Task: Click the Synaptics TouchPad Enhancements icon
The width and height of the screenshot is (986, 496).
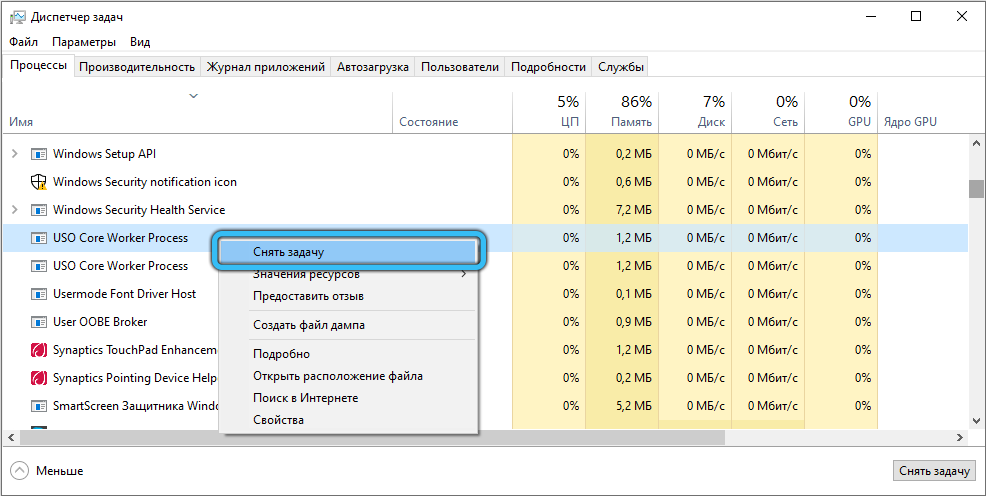Action: pos(39,350)
